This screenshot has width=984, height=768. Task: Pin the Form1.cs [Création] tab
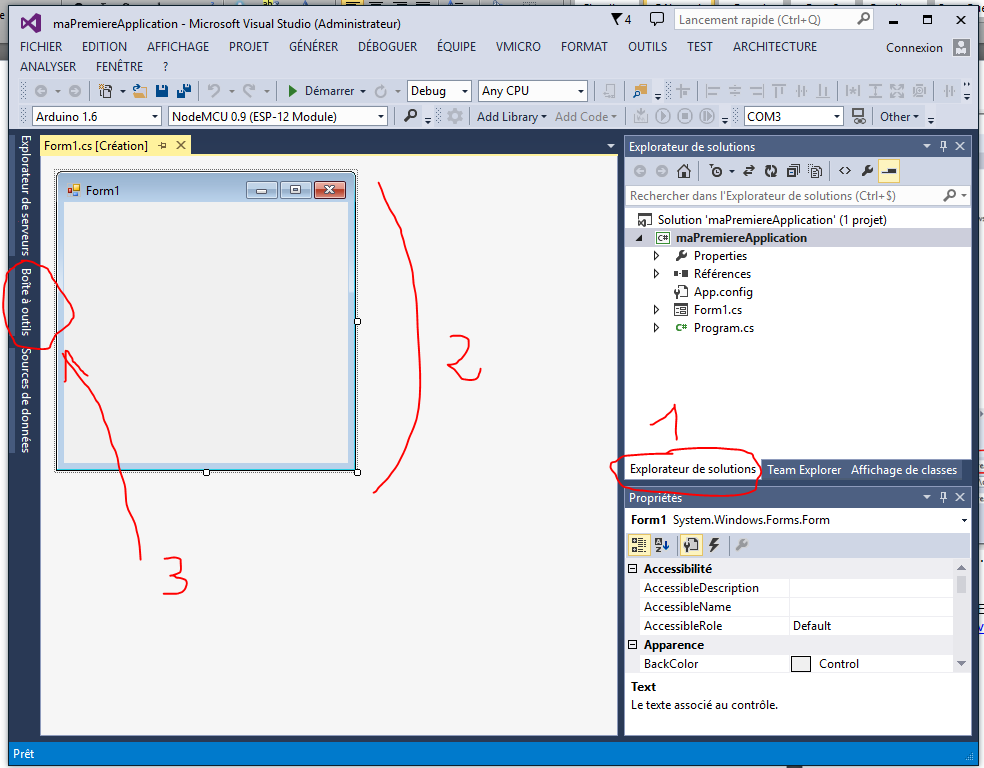click(x=163, y=146)
